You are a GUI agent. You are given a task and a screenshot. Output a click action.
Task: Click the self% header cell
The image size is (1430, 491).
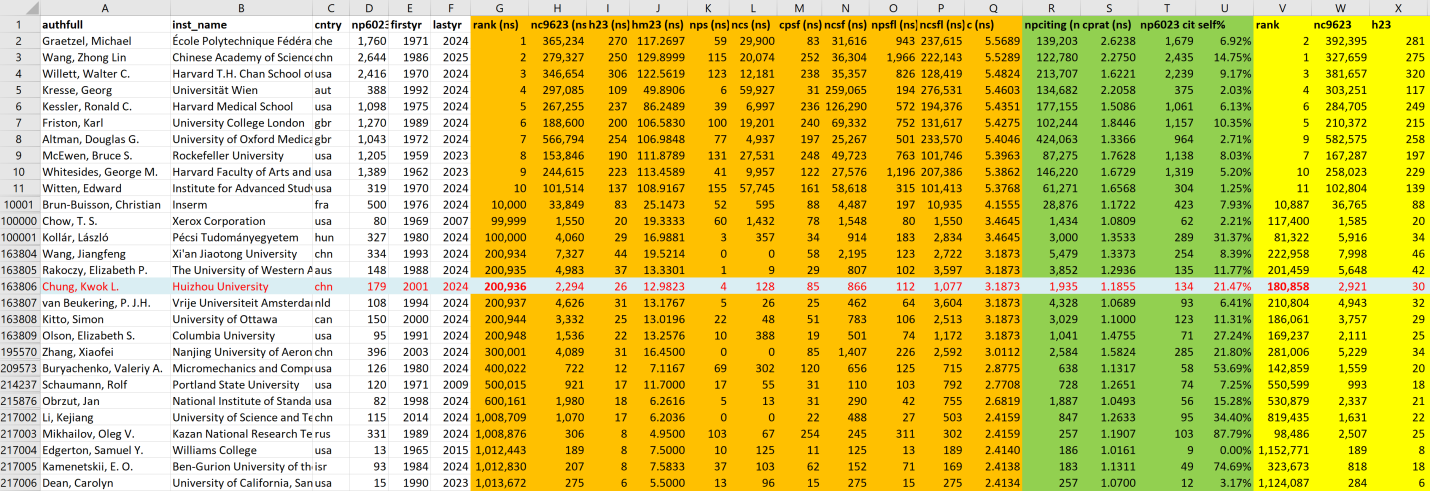click(1226, 24)
